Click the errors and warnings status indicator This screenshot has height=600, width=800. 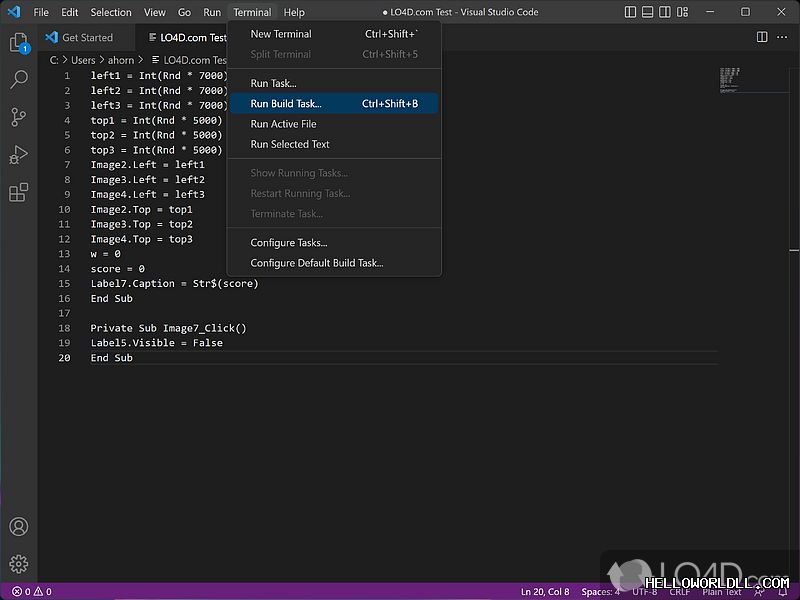32,592
